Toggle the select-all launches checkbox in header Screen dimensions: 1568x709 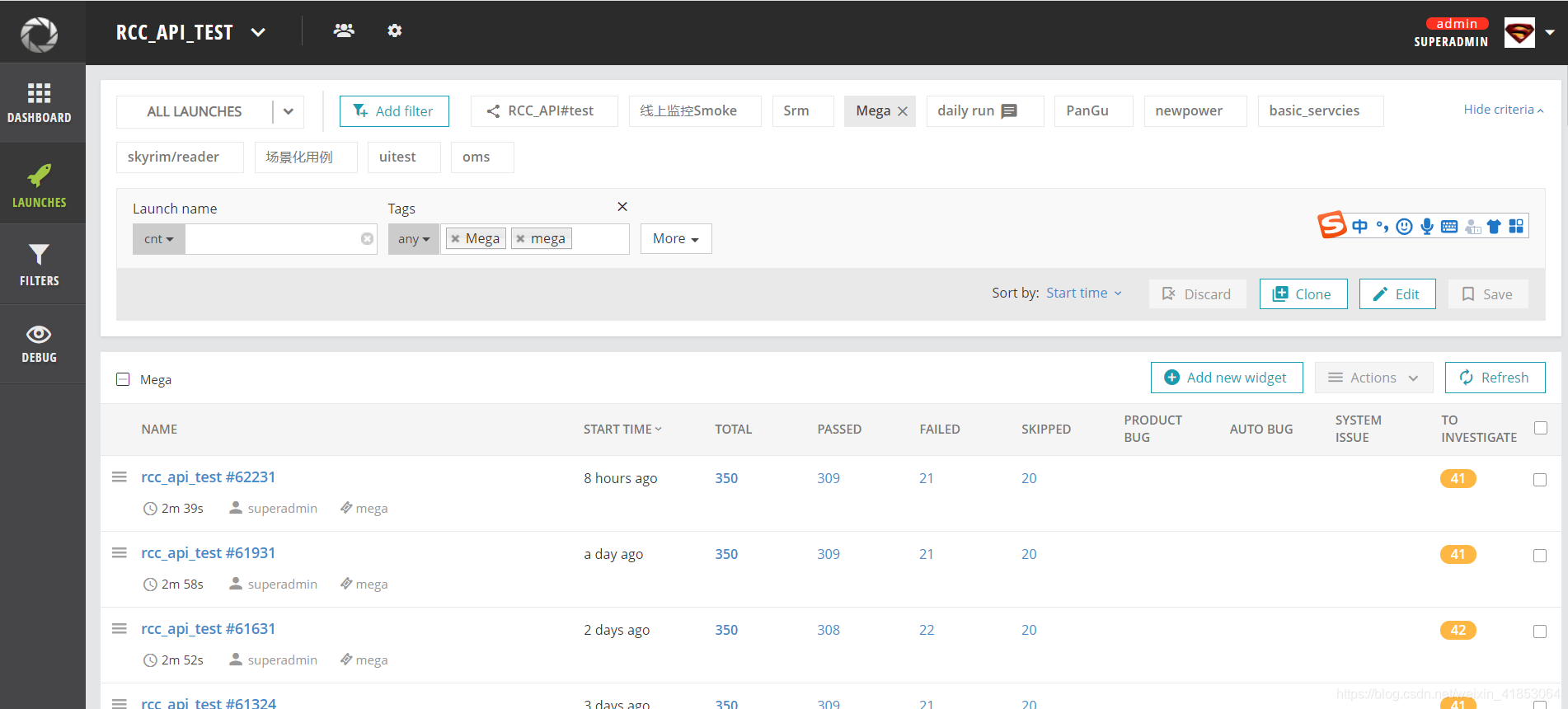(1541, 428)
